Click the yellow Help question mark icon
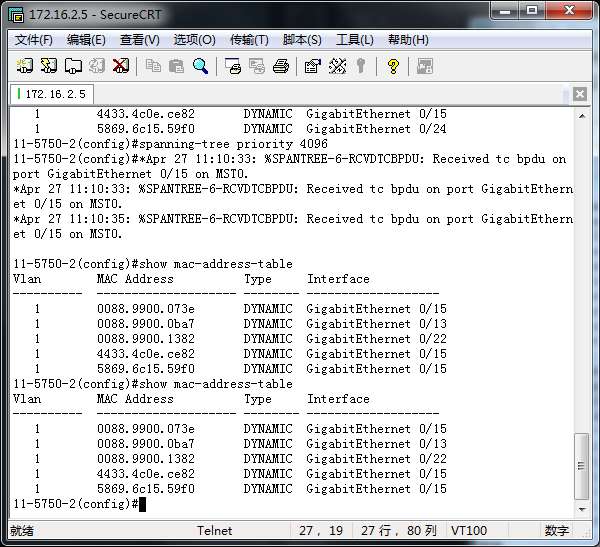 tap(393, 66)
